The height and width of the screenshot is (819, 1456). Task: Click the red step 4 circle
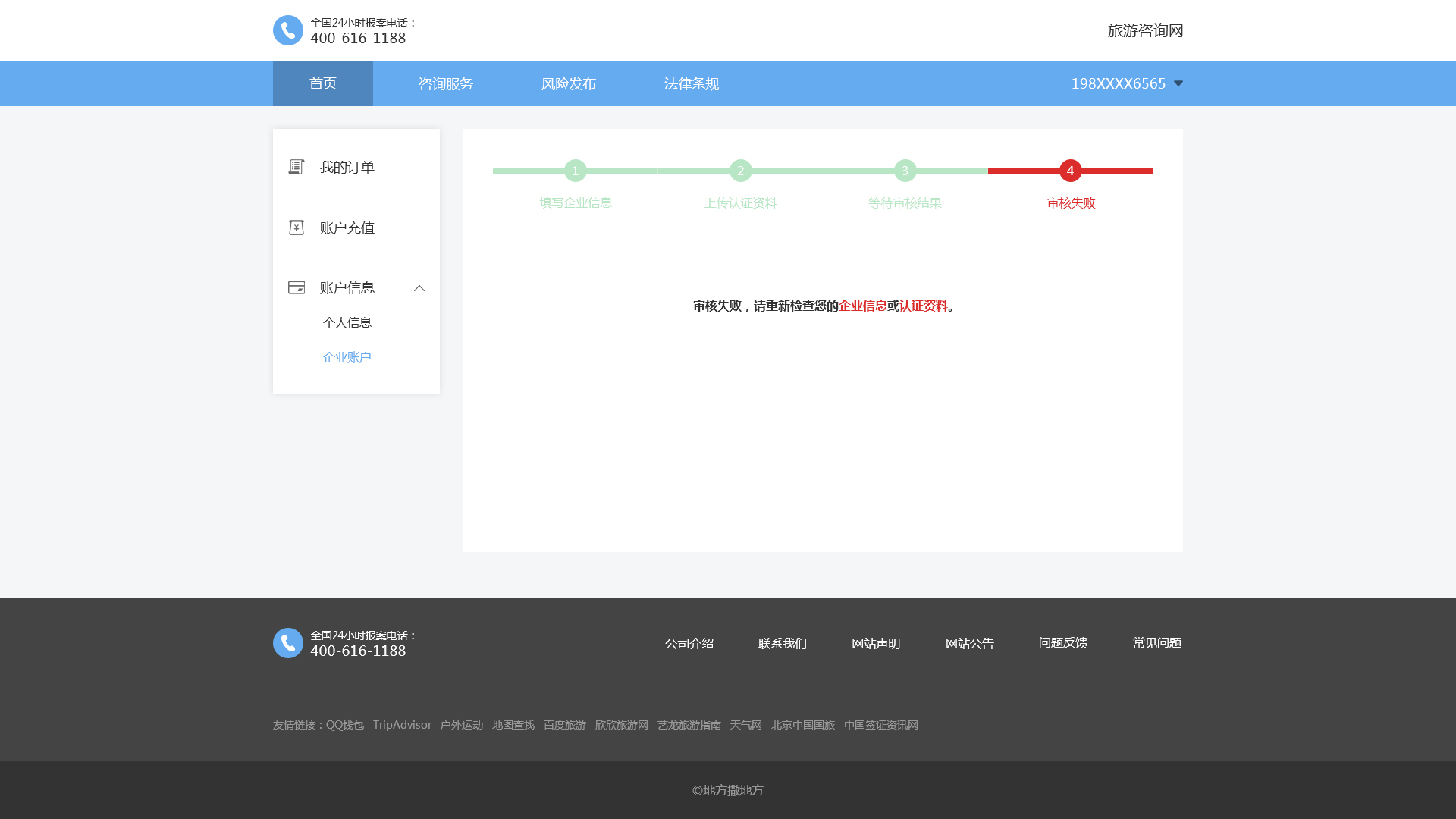(1070, 171)
